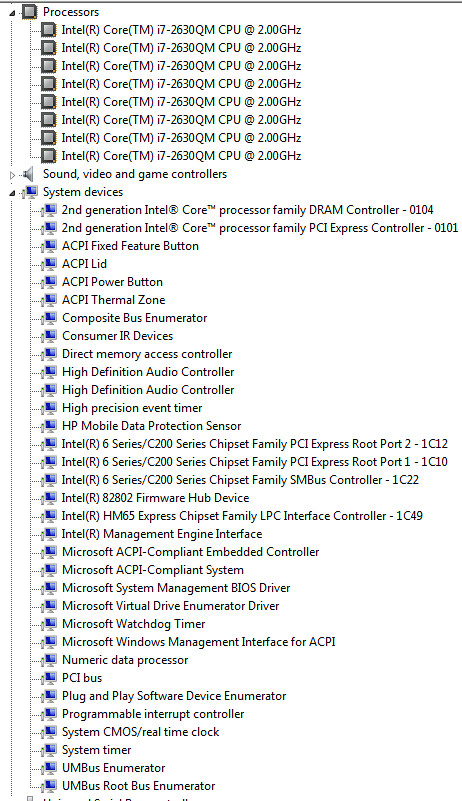Select Microsoft Virtual Drive Enumerator Driver
Viewport: 462px width, 801px height.
tap(171, 606)
